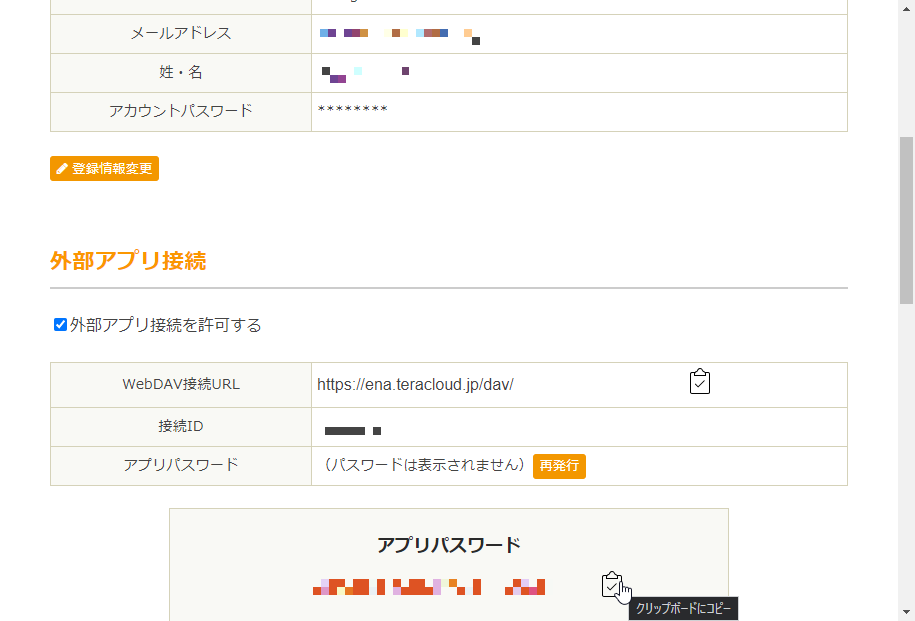
Task: Click the (パスワードは表示されません) text
Action: click(x=424, y=465)
